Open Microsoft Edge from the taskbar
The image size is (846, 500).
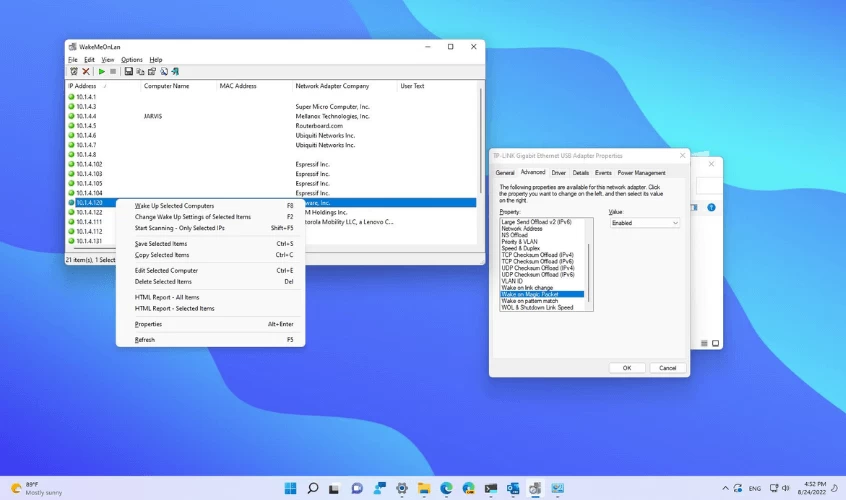(x=446, y=489)
